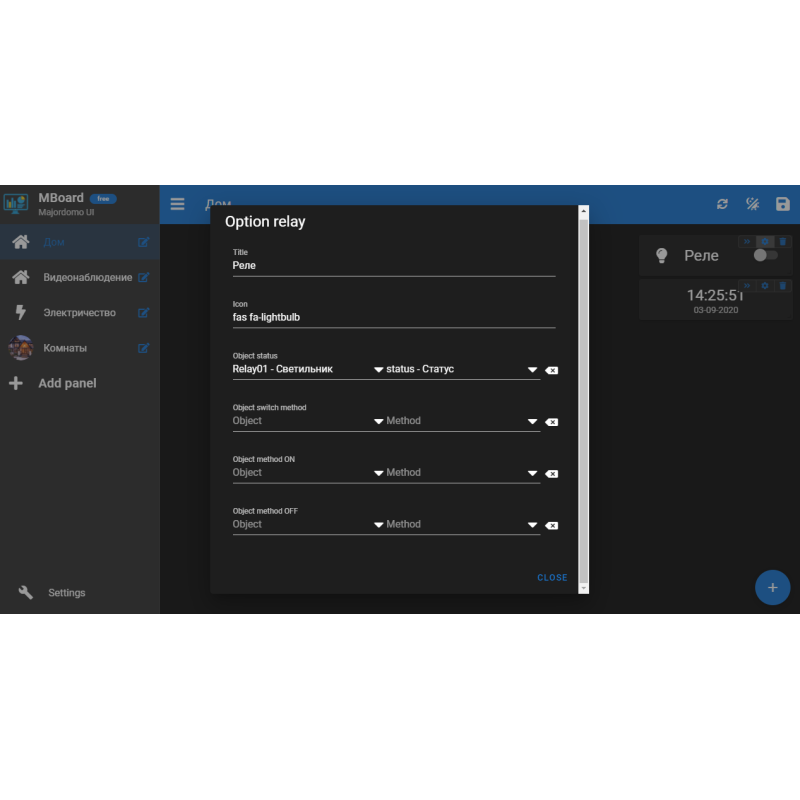Screen dimensions: 800x800
Task: Click the dialog's vertical scrollbar
Action: (584, 400)
